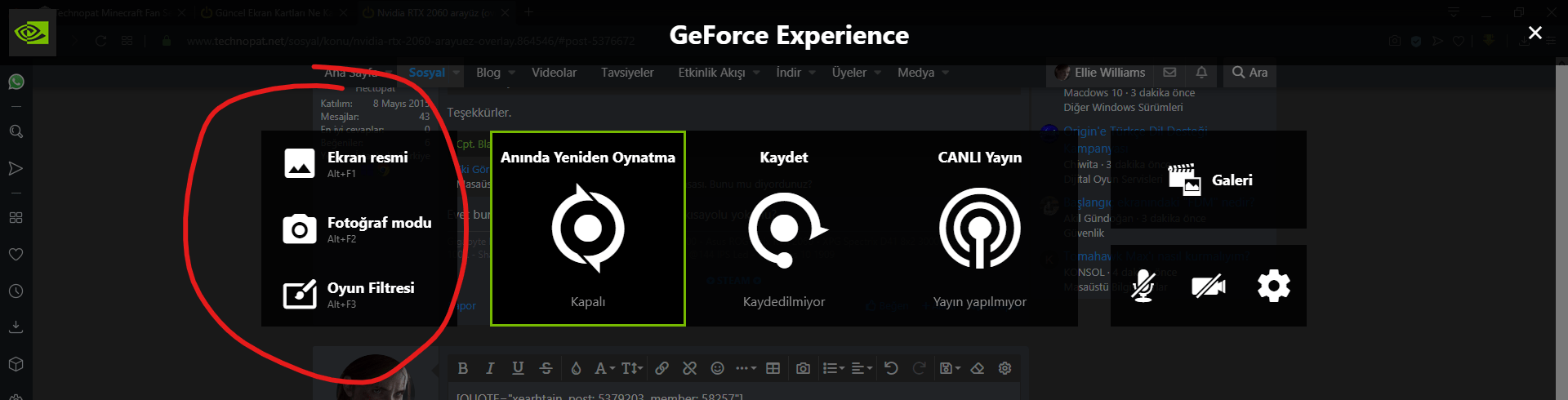Screen dimensions: 1568x400
Task: Expand the arrow beside Sosyal
Action: click(457, 73)
